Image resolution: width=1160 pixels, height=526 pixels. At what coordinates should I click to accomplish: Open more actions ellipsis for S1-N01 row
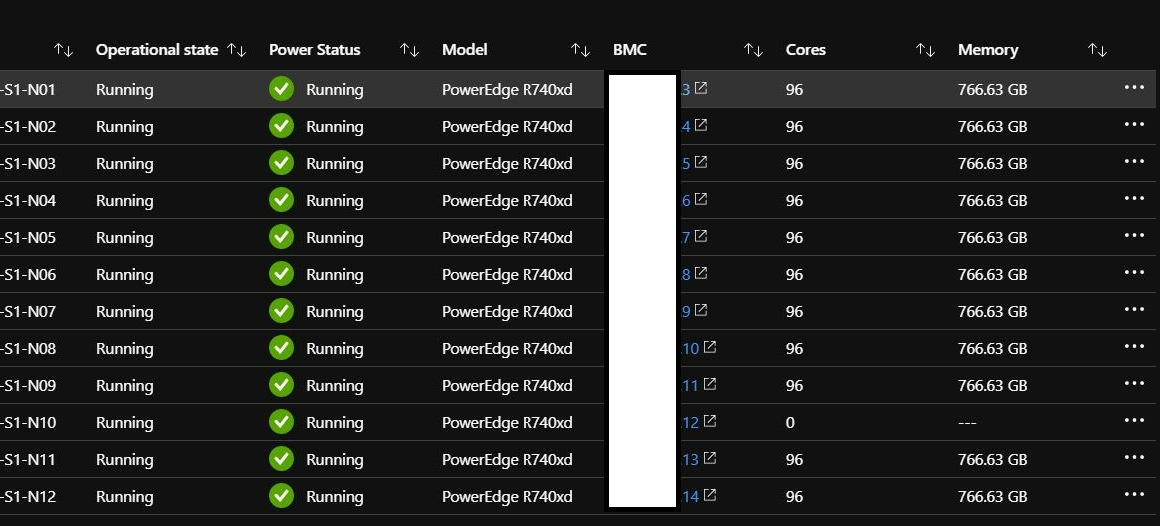point(1133,88)
